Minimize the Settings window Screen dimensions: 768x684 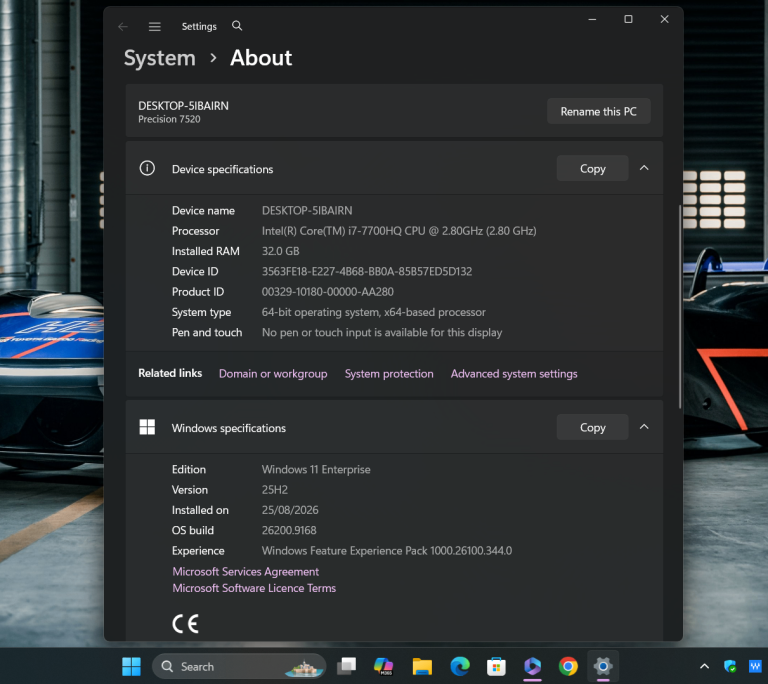[592, 19]
